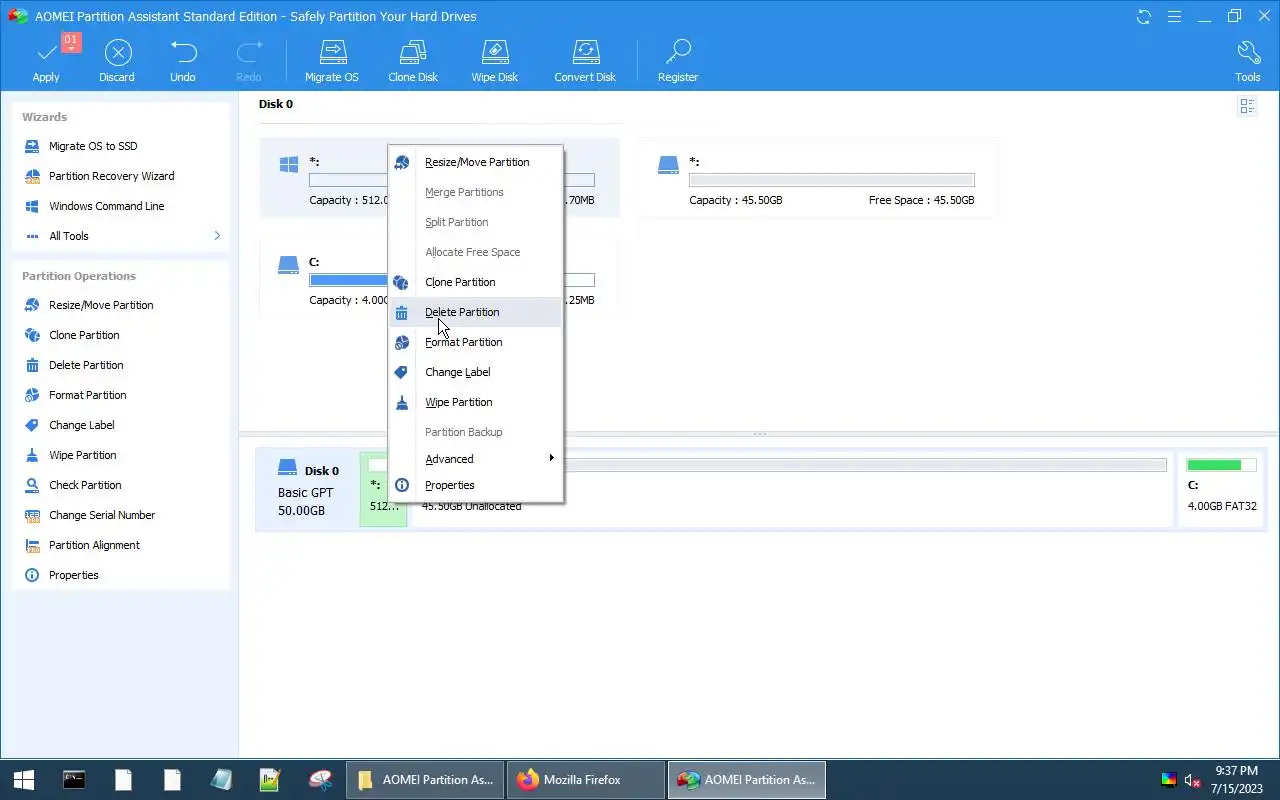Viewport: 1280px width, 800px height.
Task: Click the muted volume tray icon
Action: (x=1192, y=780)
